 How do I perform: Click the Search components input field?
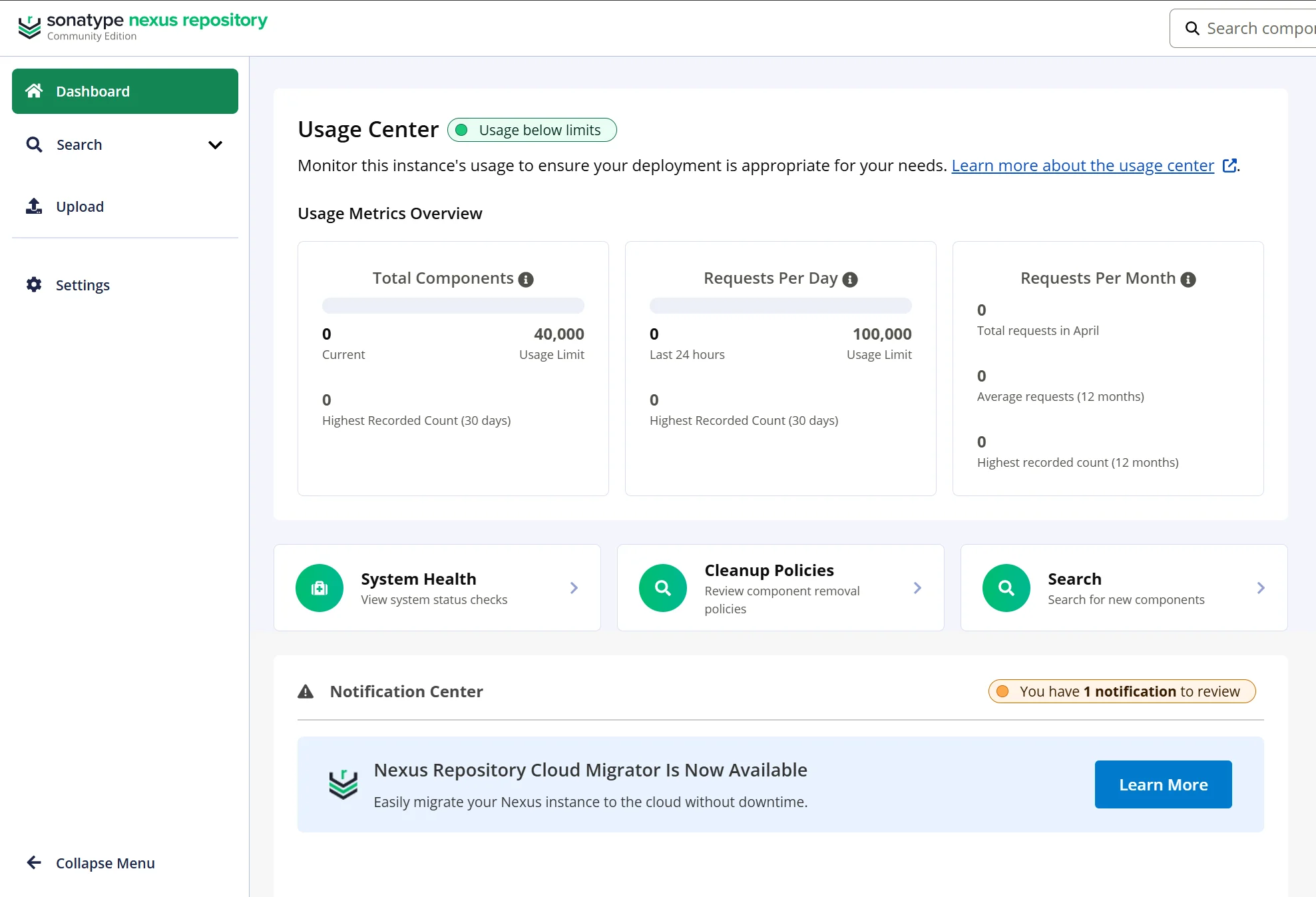click(1243, 28)
